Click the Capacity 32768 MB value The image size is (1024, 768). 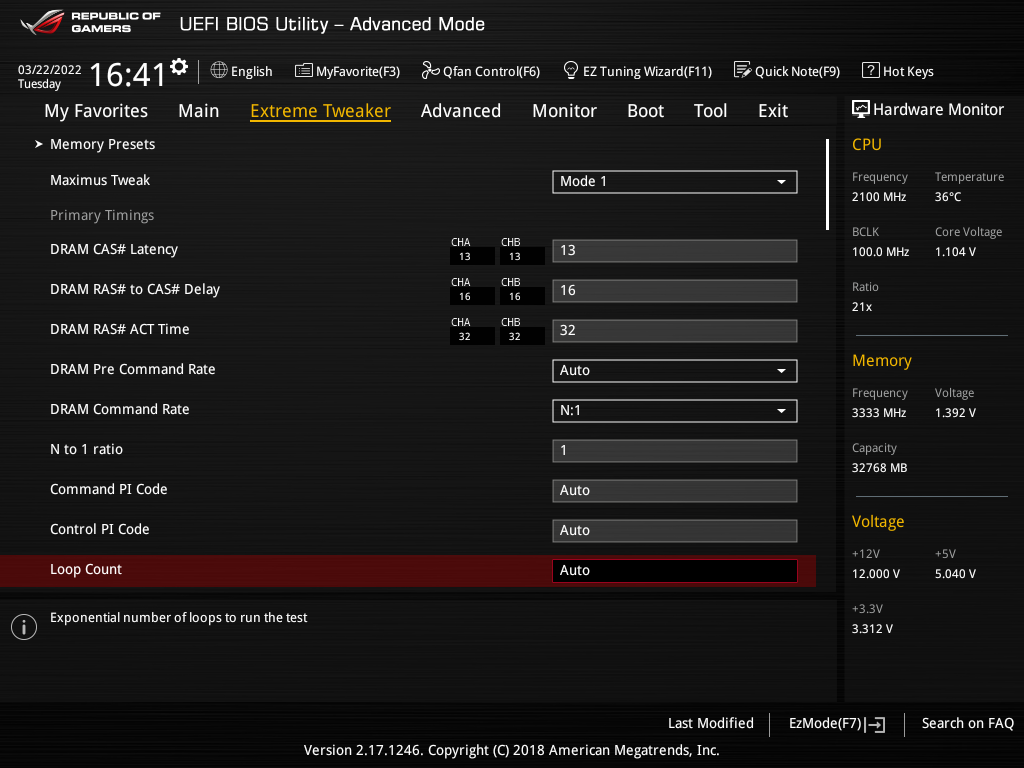[879, 468]
